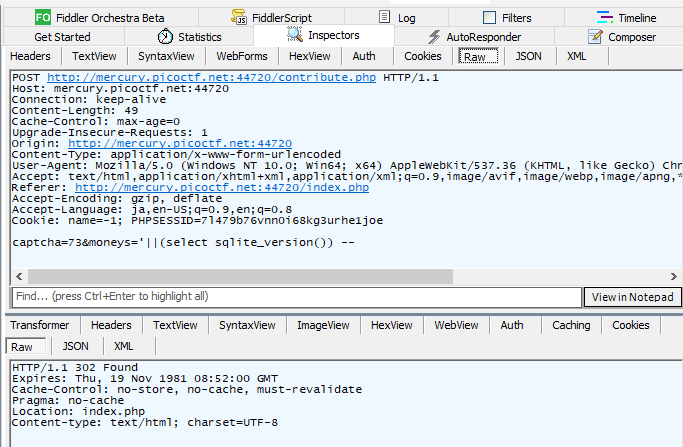Screen dimensions: 683x447
Task: Select request SyntaxView inspector tab
Action: [166, 56]
